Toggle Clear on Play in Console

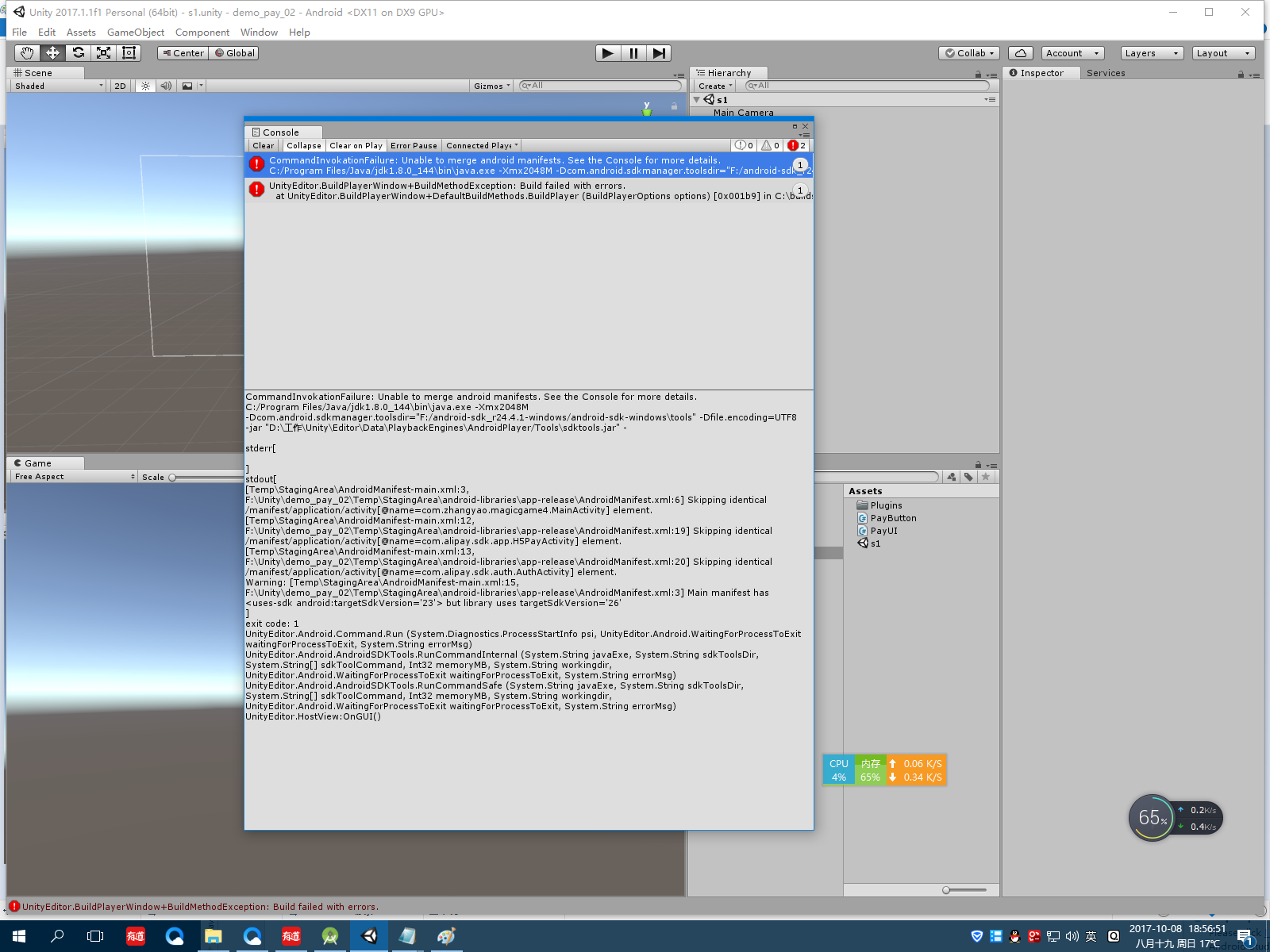356,145
